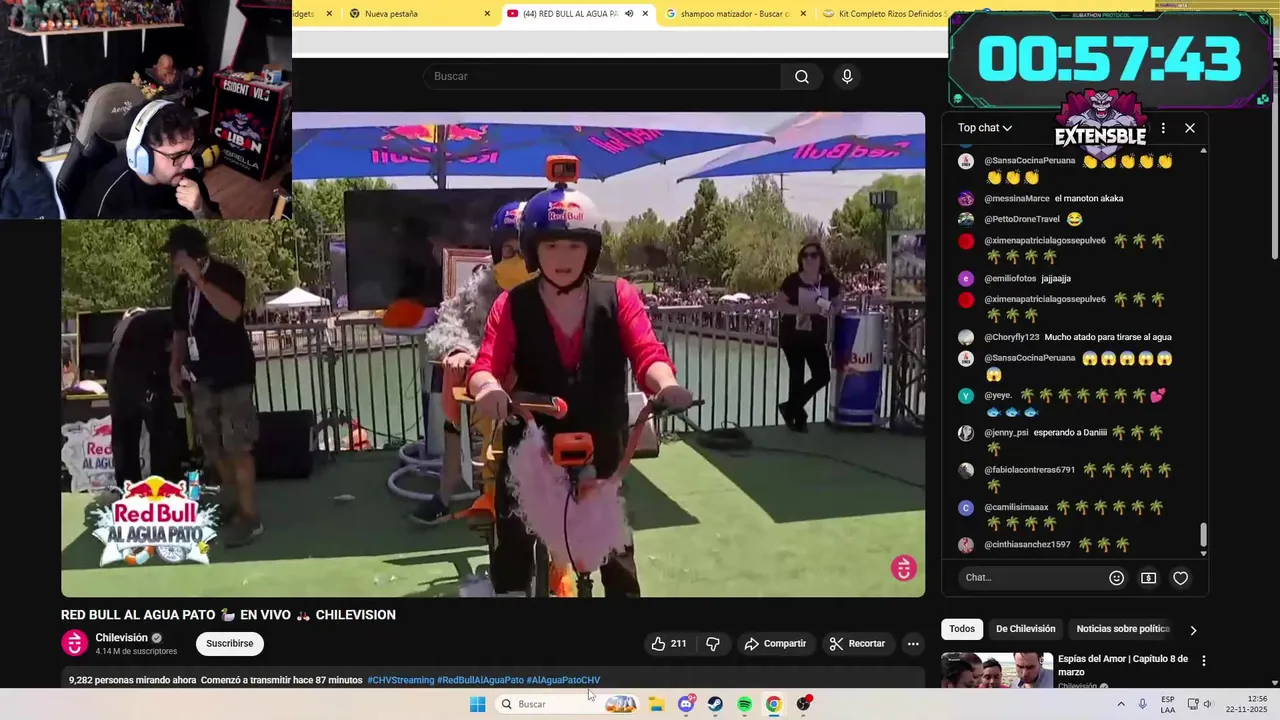The height and width of the screenshot is (720, 1280).
Task: Click @jenny_psi chat username
Action: click(1006, 433)
